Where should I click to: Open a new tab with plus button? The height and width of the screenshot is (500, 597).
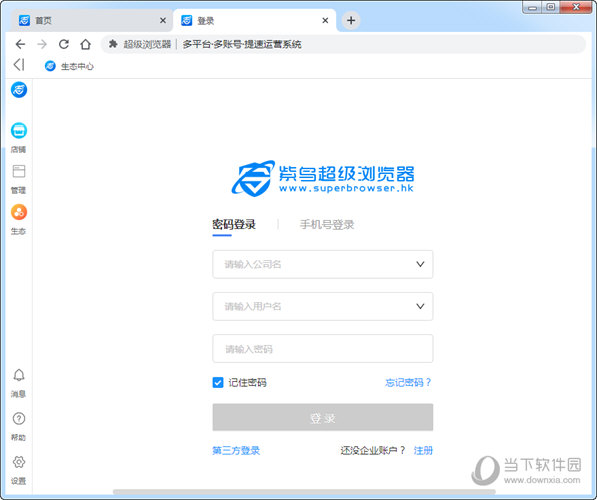(x=351, y=21)
